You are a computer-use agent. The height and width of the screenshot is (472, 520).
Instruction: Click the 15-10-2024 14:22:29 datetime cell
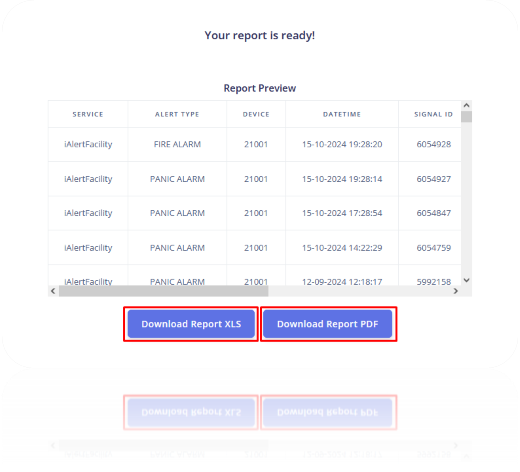[342, 248]
